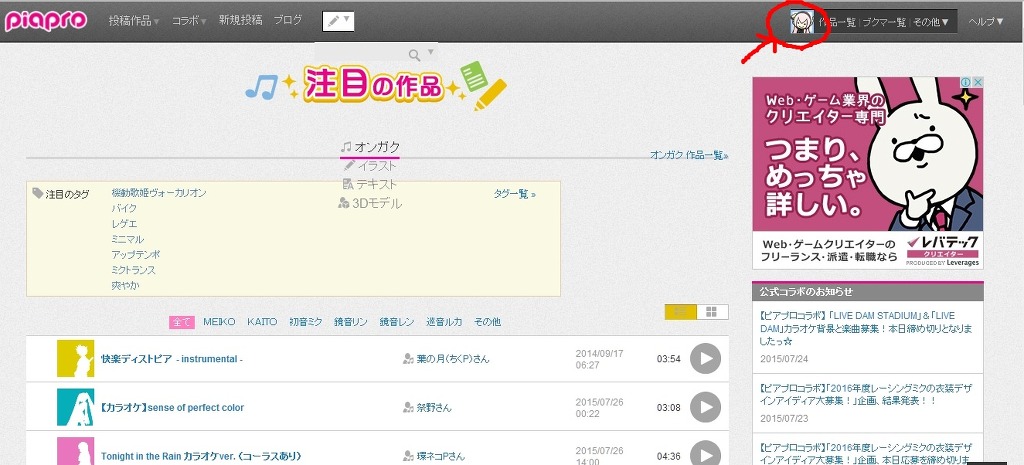Screen dimensions: 1024x465
Task: Click AdChoices info icon on advertisement
Action: [x=965, y=82]
